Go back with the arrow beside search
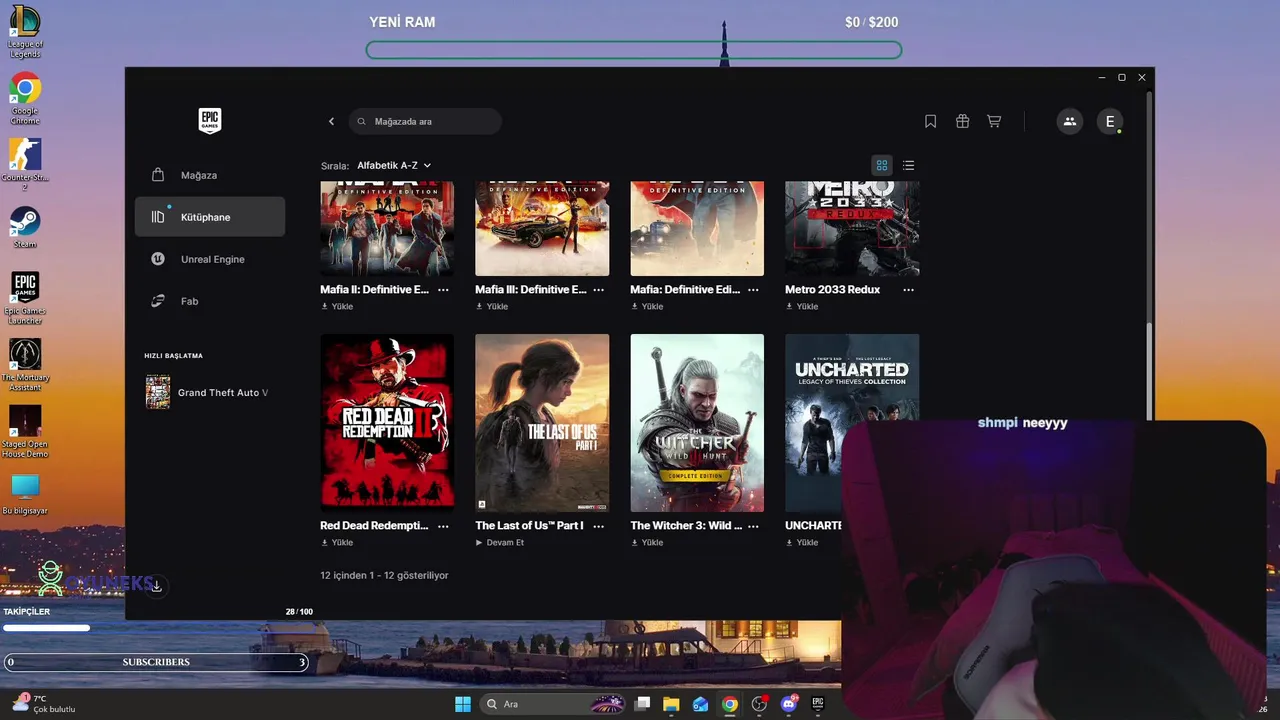This screenshot has width=1280, height=720. point(332,121)
